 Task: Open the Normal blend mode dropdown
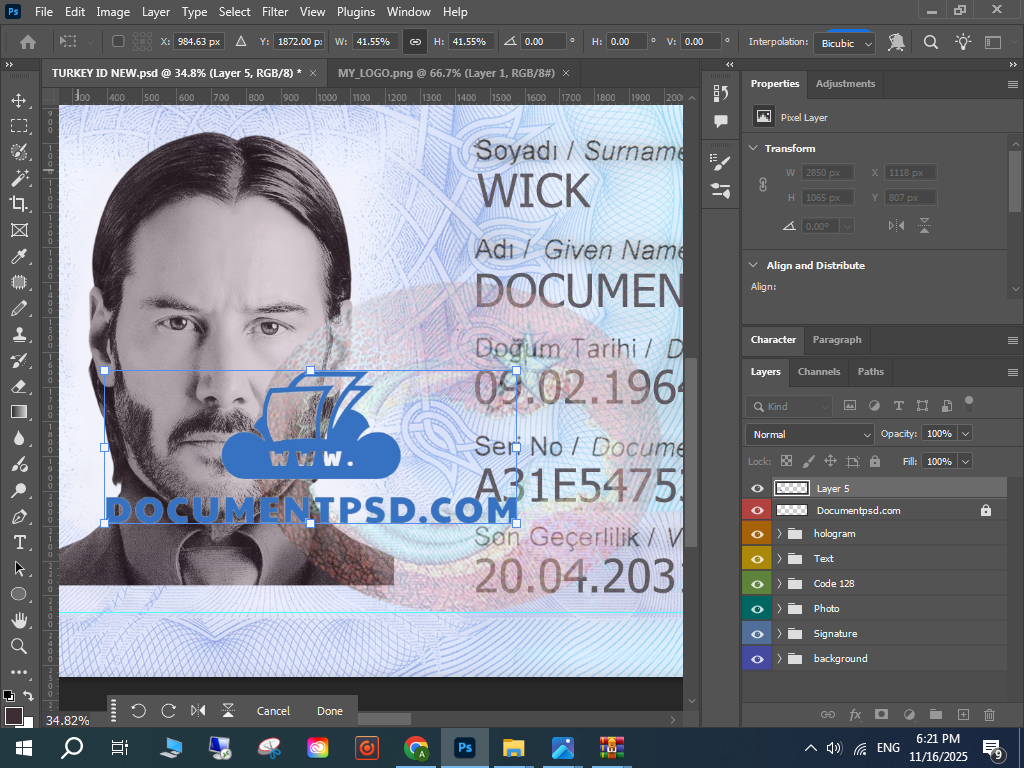pyautogui.click(x=809, y=434)
